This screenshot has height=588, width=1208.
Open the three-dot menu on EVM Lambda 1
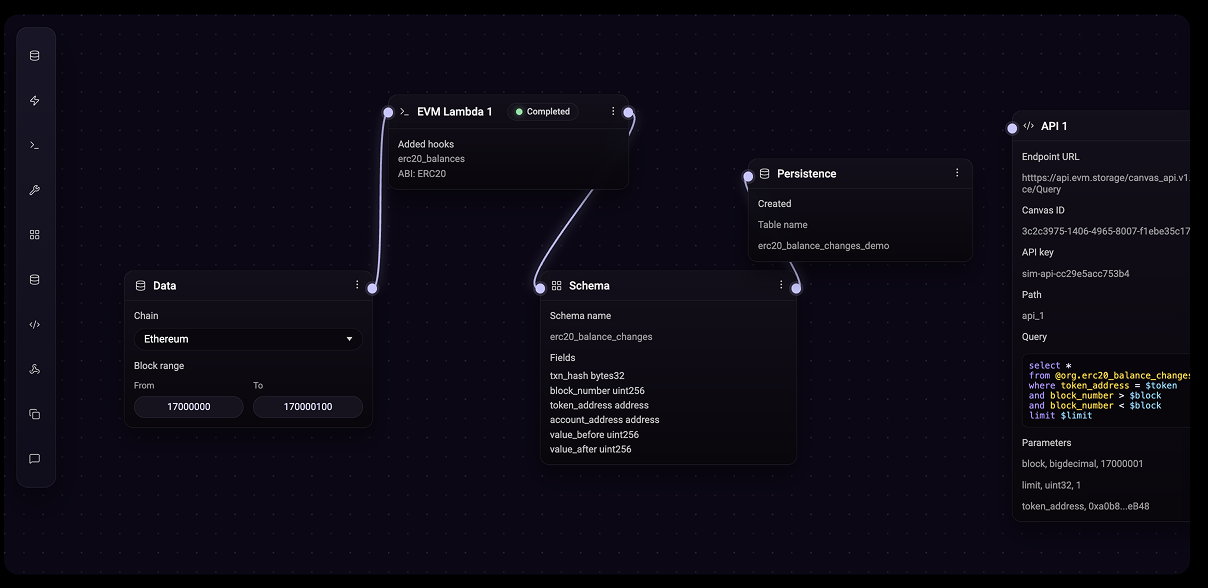613,111
